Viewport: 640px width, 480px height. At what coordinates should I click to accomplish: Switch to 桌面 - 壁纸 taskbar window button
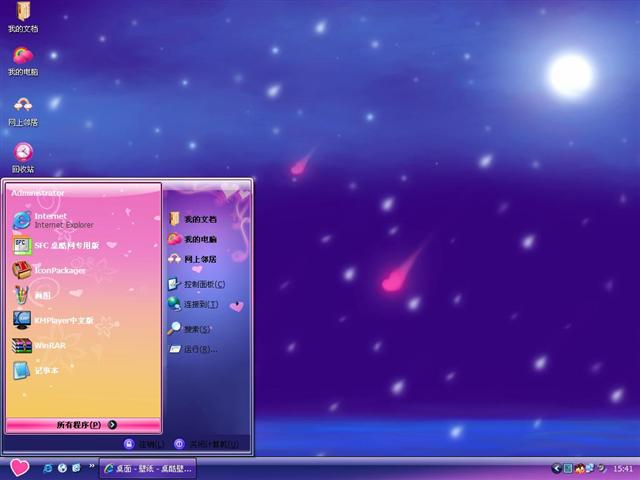pyautogui.click(x=148, y=469)
